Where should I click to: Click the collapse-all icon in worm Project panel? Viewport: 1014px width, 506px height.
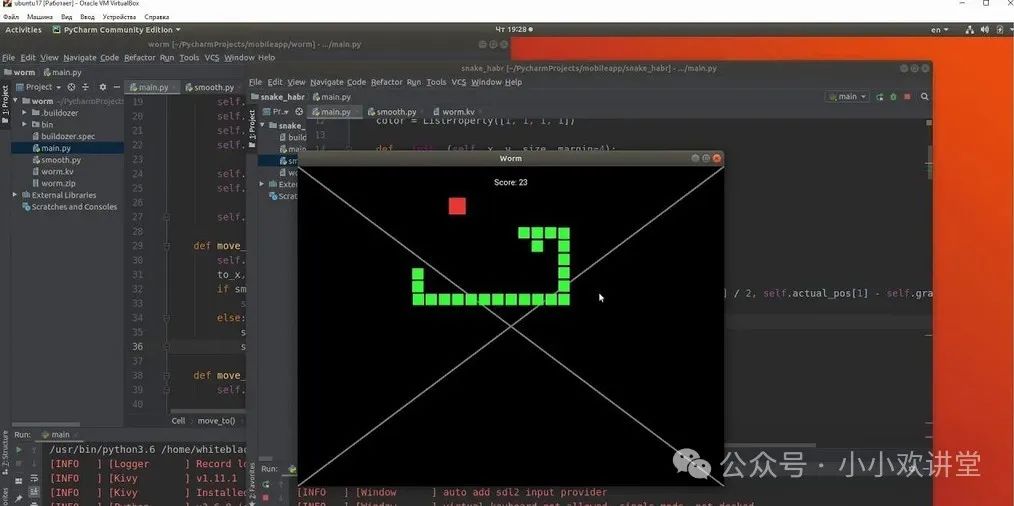[85, 87]
